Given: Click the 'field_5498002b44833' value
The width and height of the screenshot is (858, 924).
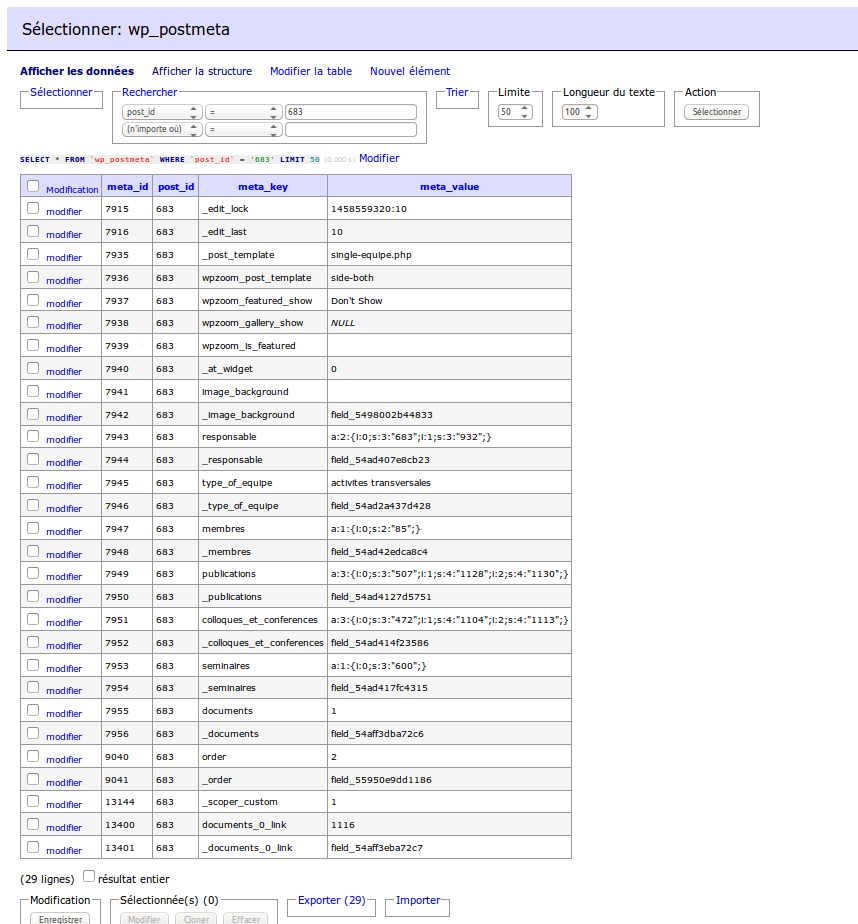Looking at the screenshot, I should [382, 415].
